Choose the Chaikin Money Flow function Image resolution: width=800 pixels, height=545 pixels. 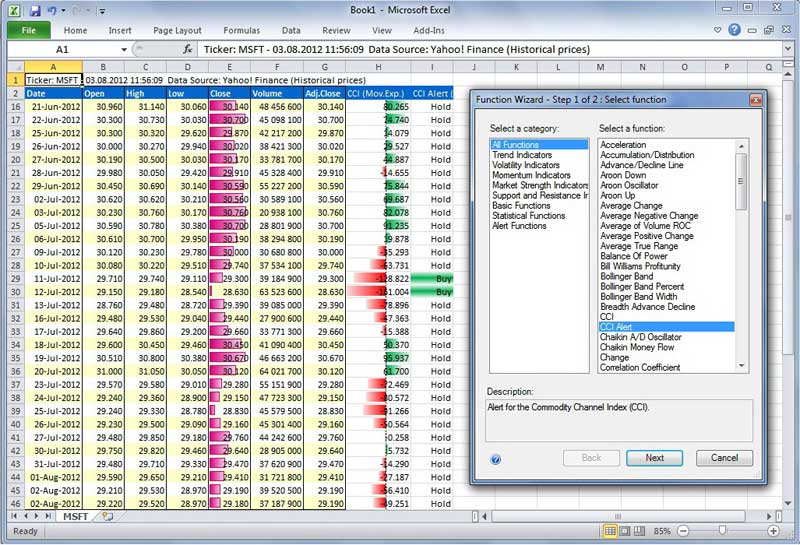click(x=637, y=347)
